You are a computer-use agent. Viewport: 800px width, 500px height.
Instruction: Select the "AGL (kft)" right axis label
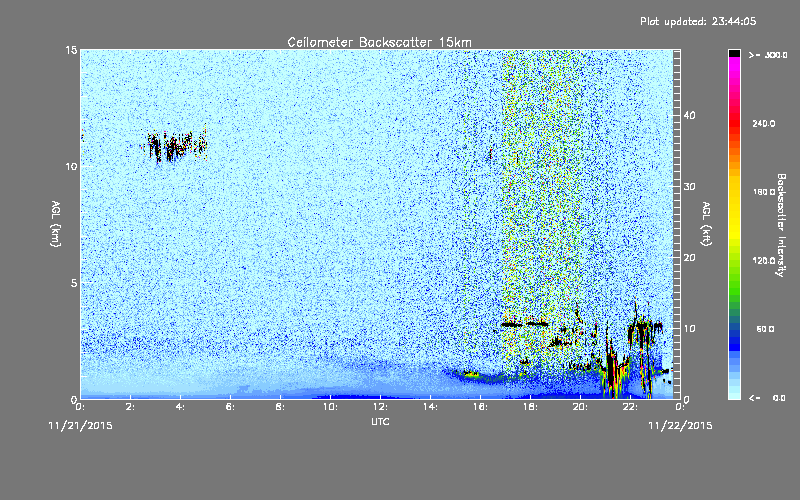(706, 223)
